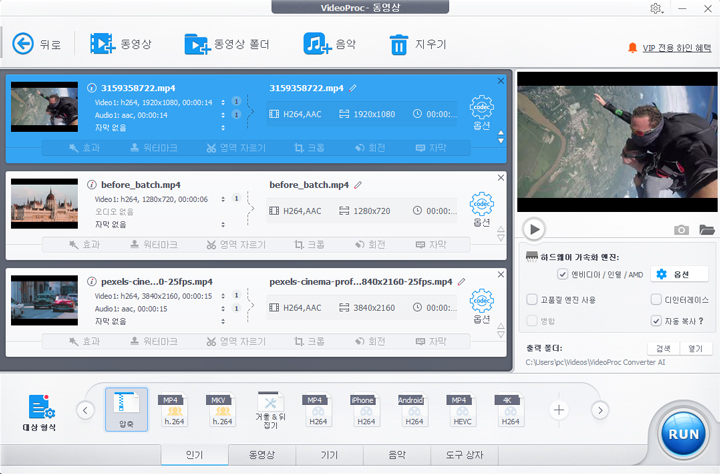Show info for before_batch.mp4
This screenshot has height=474, width=720.
pos(92,185)
